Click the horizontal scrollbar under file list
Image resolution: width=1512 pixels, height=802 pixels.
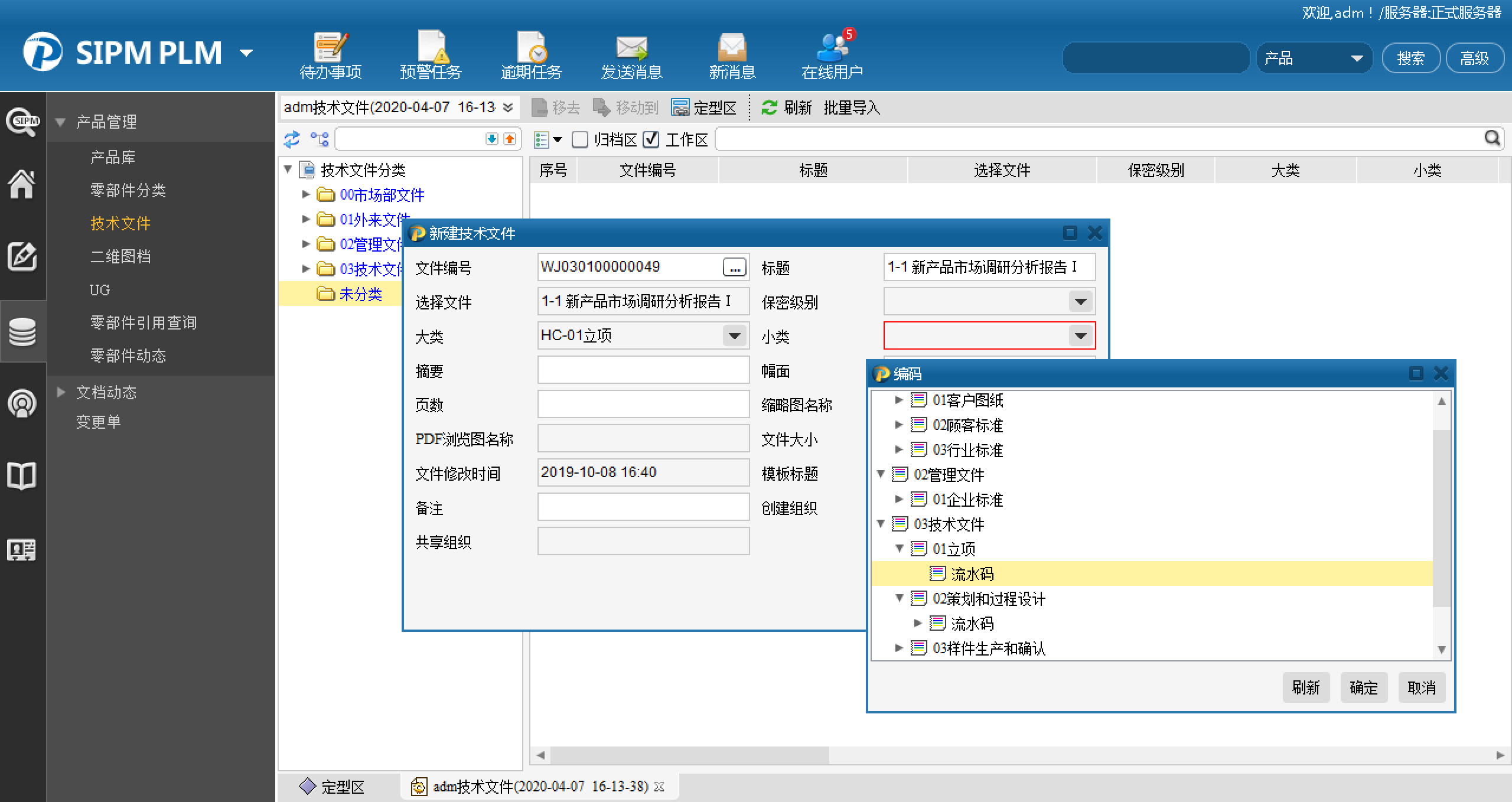pos(690,755)
